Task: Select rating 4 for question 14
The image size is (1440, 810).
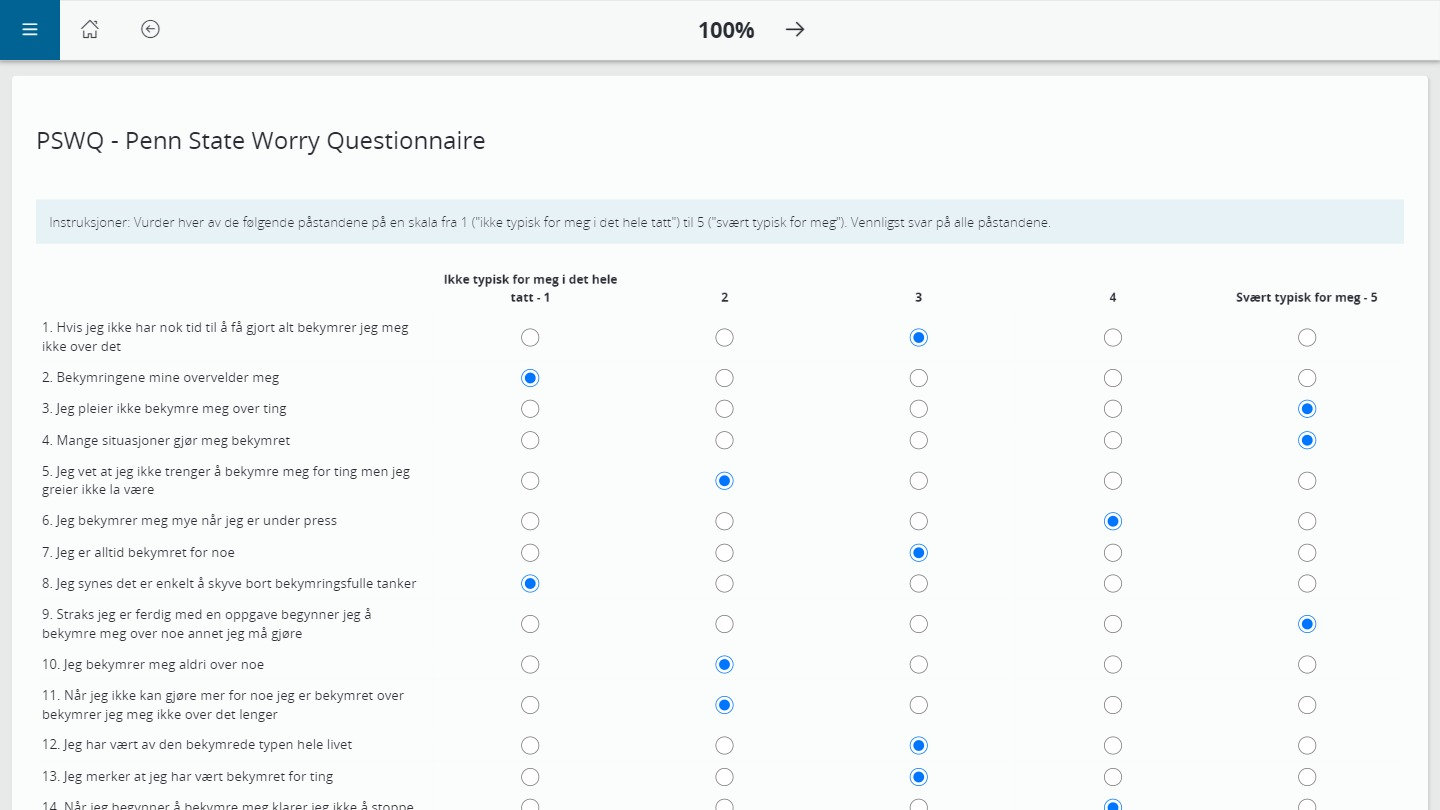Action: coord(1113,805)
